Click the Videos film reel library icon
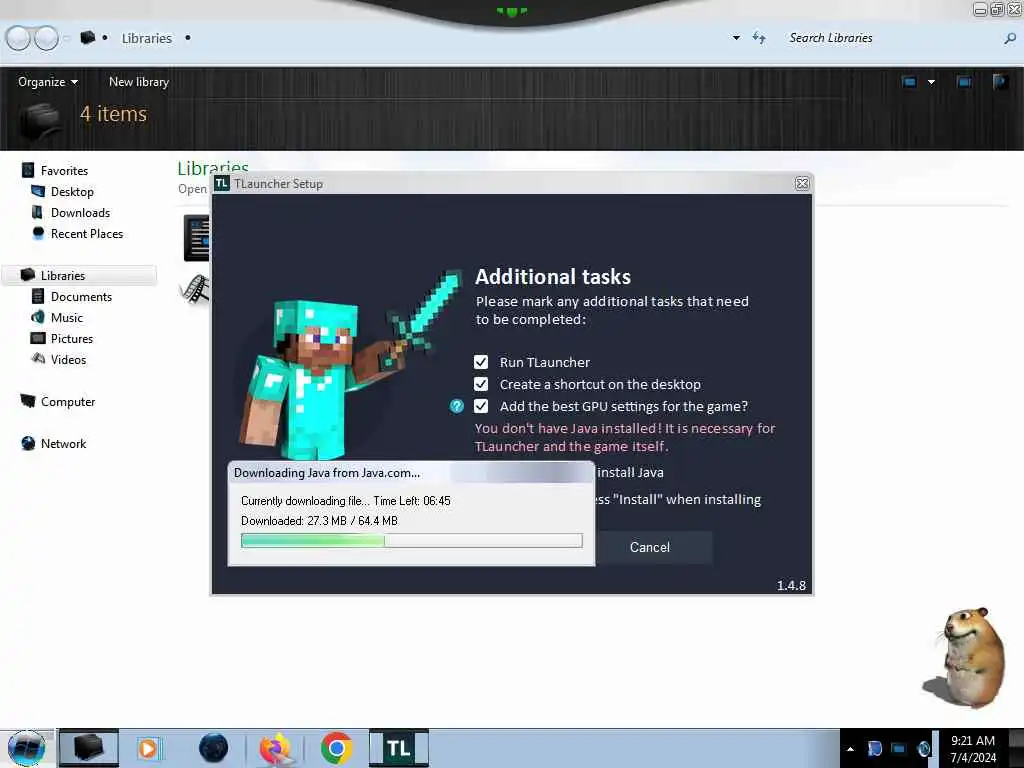The image size is (1024, 768). pos(195,289)
